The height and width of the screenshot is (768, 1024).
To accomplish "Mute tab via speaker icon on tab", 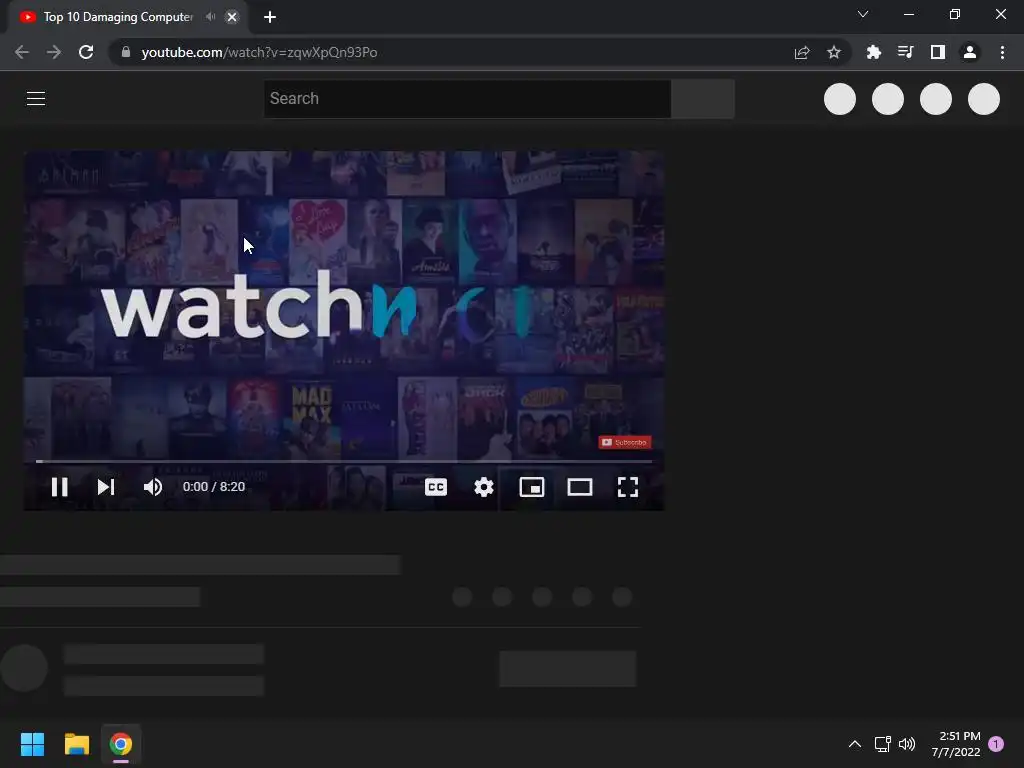I will [210, 17].
